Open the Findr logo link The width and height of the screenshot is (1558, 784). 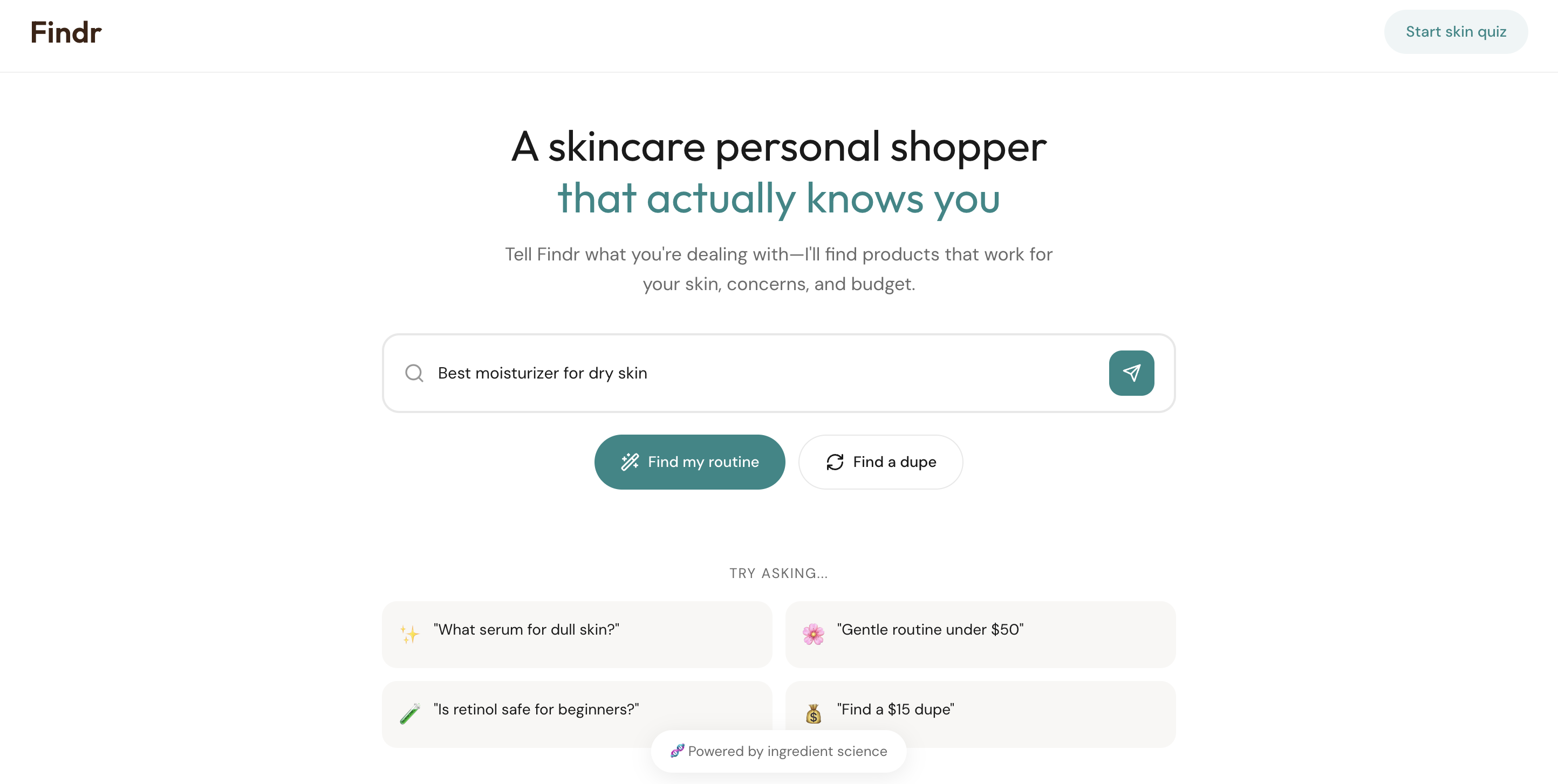[x=66, y=32]
